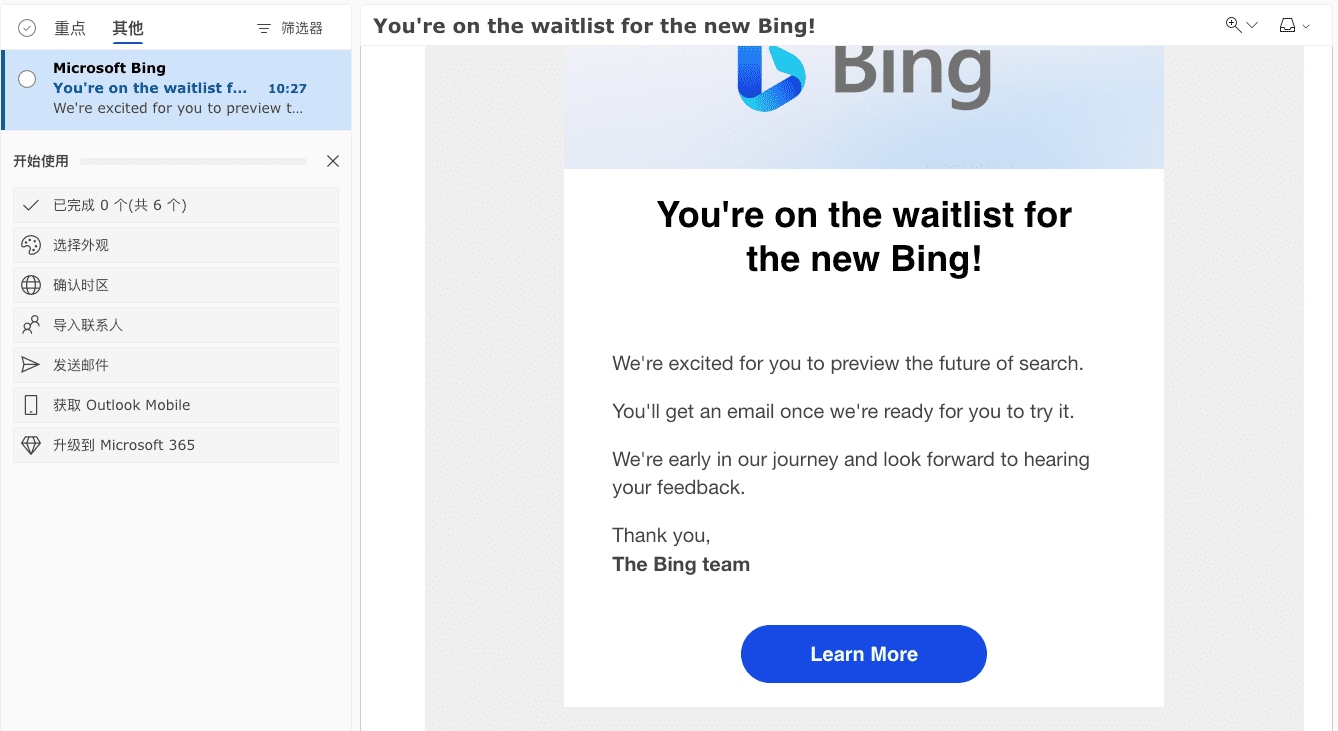
Task: Click the palette icon for 选择外观
Action: click(31, 245)
